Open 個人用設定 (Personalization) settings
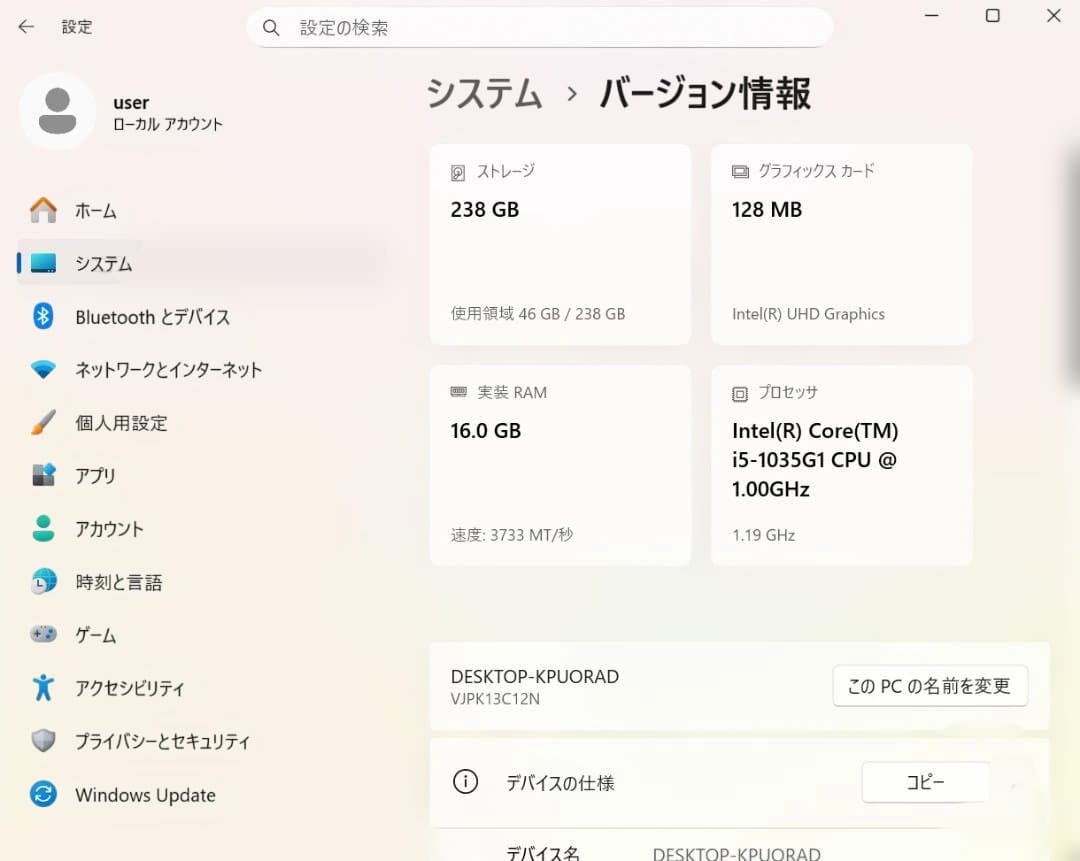Image resolution: width=1080 pixels, height=861 pixels. pyautogui.click(x=120, y=423)
